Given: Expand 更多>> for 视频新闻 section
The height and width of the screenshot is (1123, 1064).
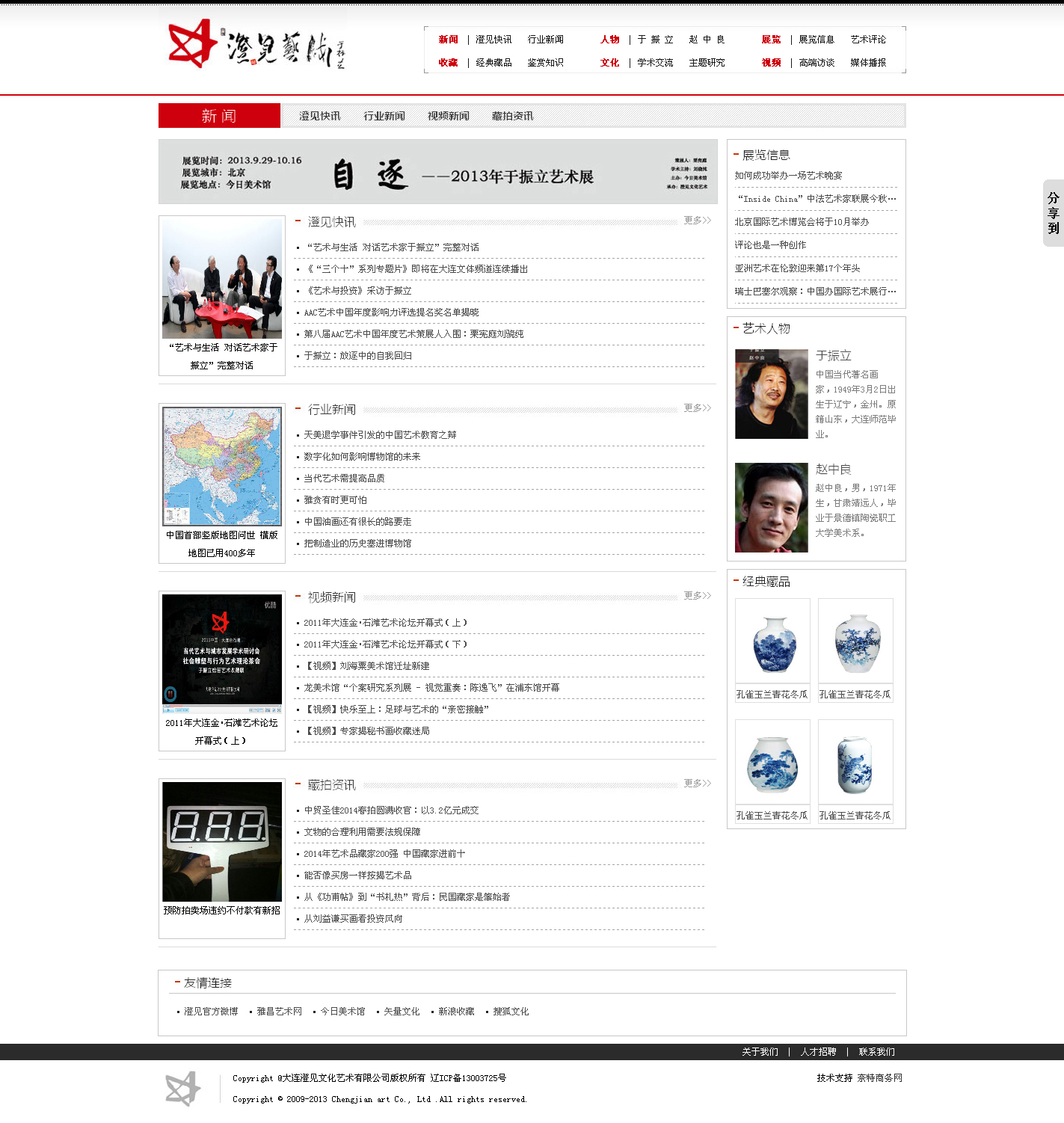Looking at the screenshot, I should [x=697, y=596].
